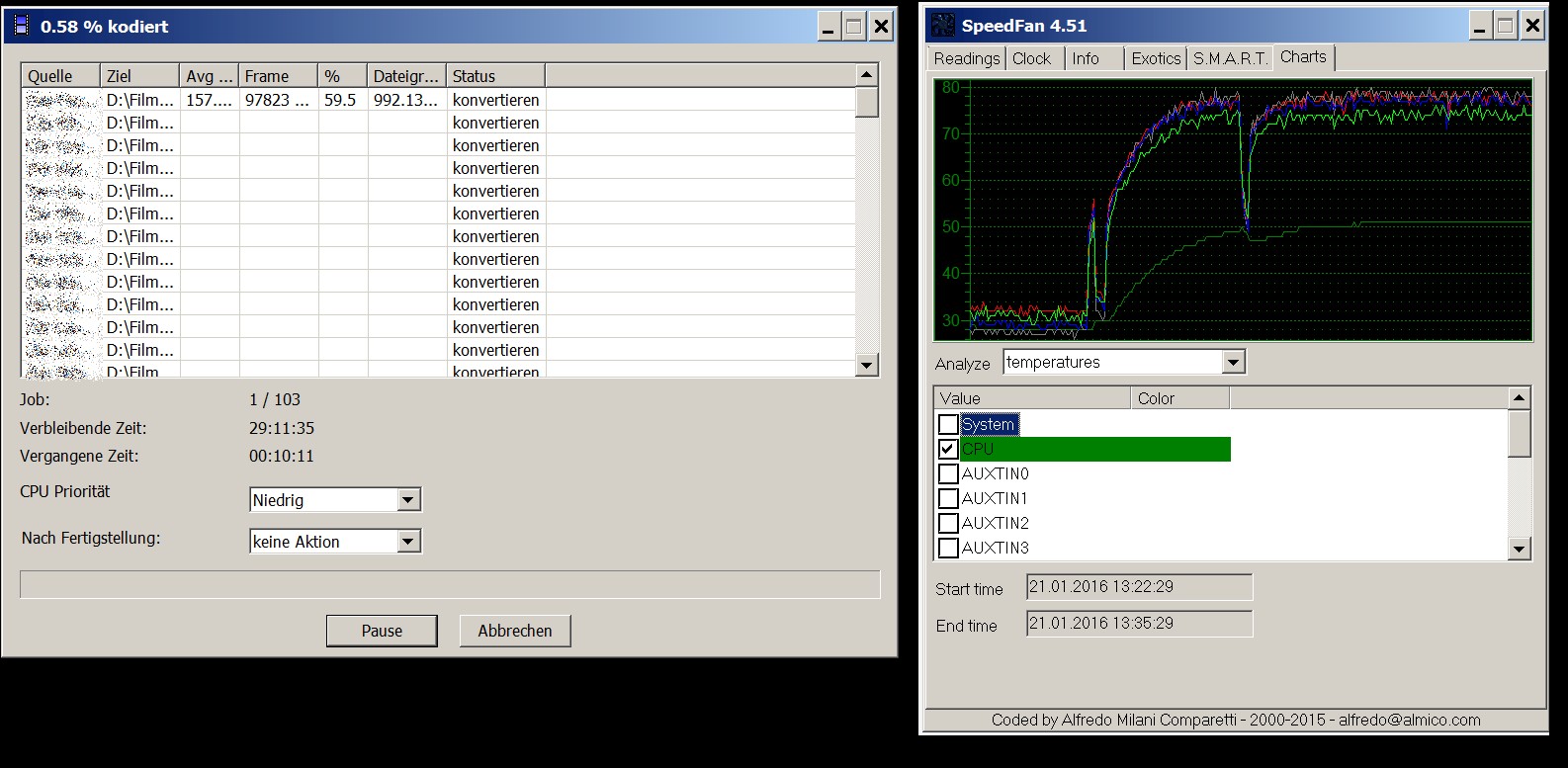Select the Charts tab
This screenshot has height=768, width=1568.
tap(1303, 57)
